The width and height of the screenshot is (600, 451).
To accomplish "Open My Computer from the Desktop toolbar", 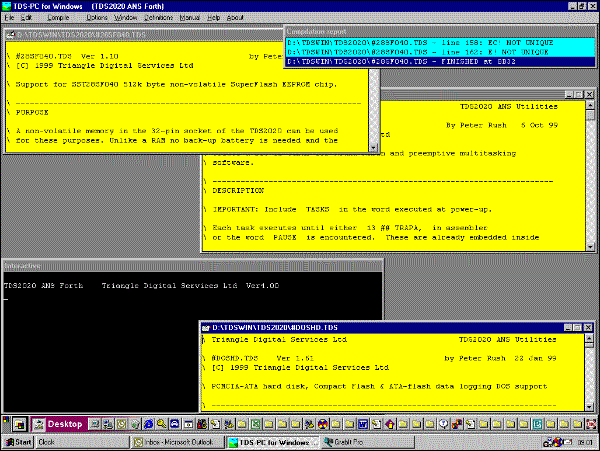I will (95, 424).
